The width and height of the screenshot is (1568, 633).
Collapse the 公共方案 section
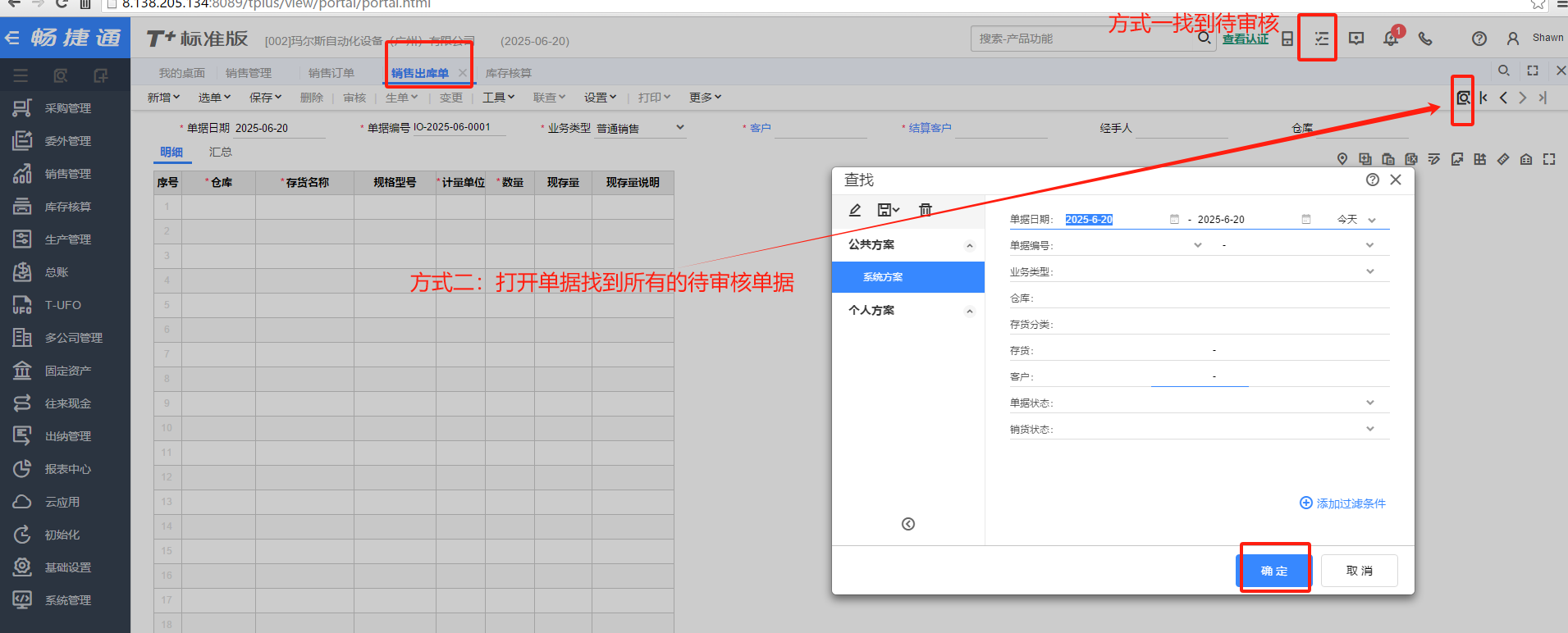tap(970, 245)
